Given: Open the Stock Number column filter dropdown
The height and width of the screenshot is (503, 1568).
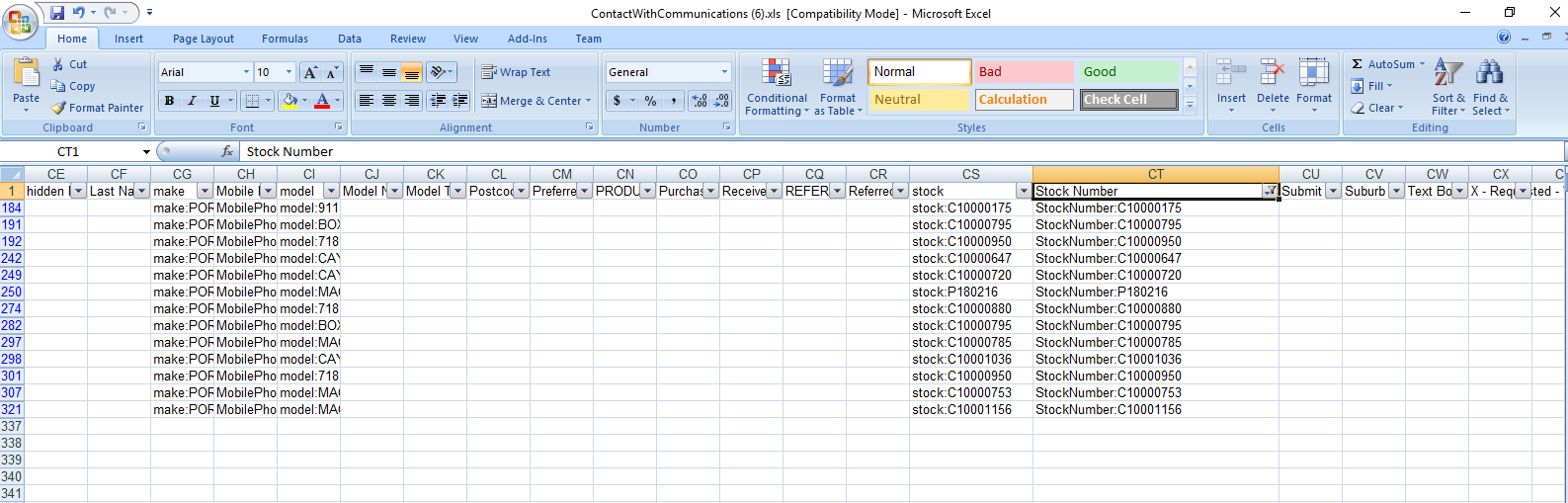Looking at the screenshot, I should (1270, 192).
